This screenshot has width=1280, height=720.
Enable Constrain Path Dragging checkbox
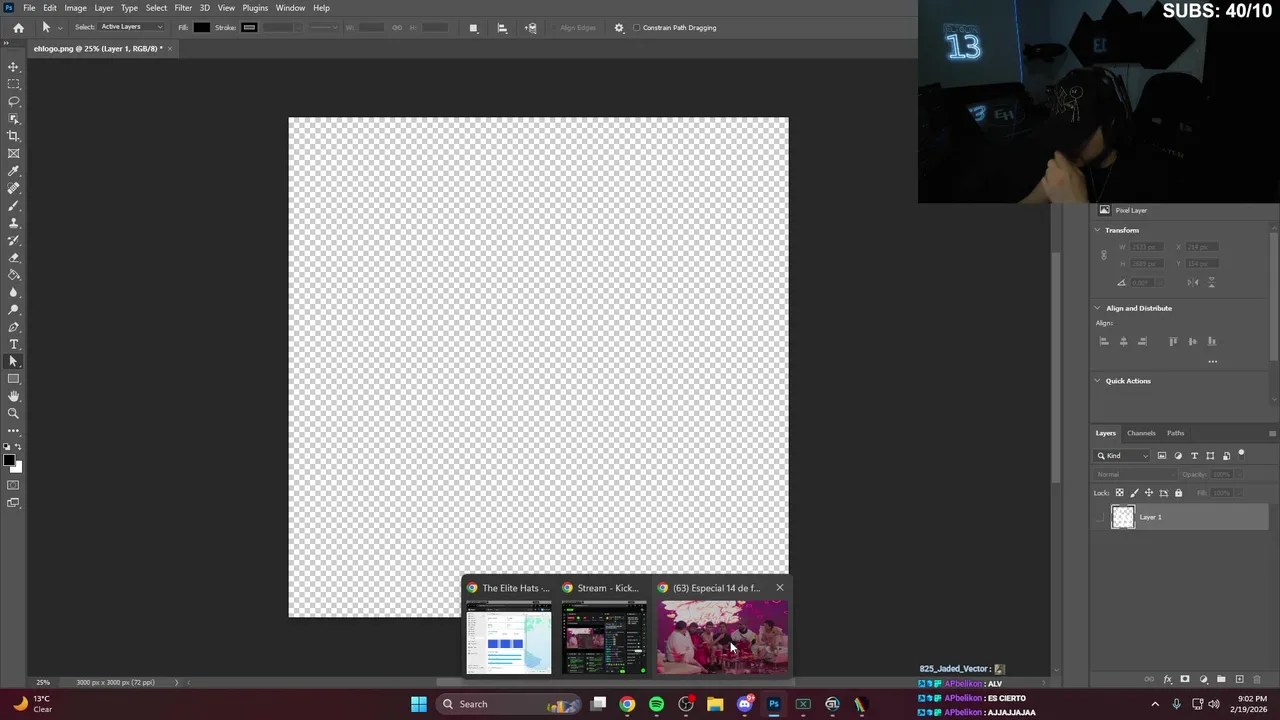coord(637,28)
